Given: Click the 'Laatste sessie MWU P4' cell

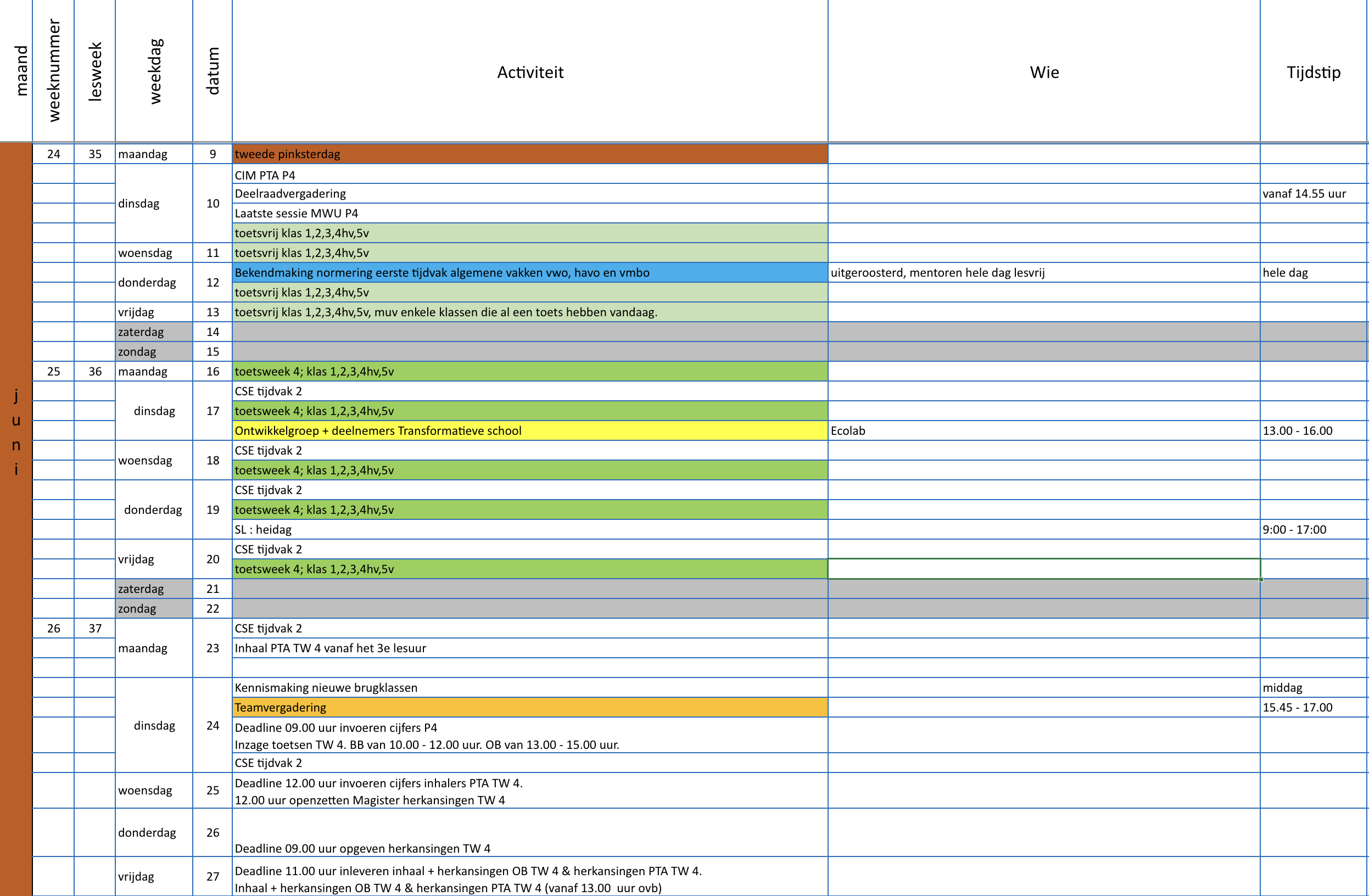Looking at the screenshot, I should pos(530,214).
